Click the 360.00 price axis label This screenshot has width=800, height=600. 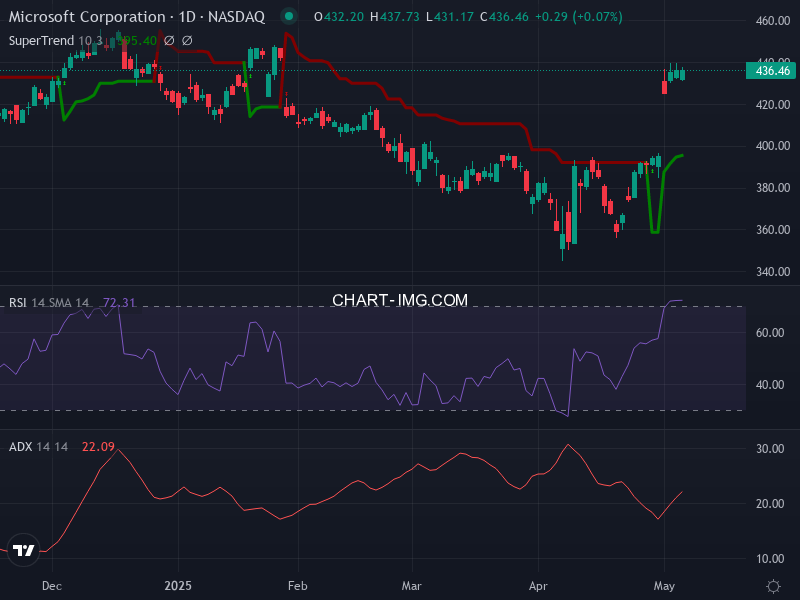coord(773,230)
